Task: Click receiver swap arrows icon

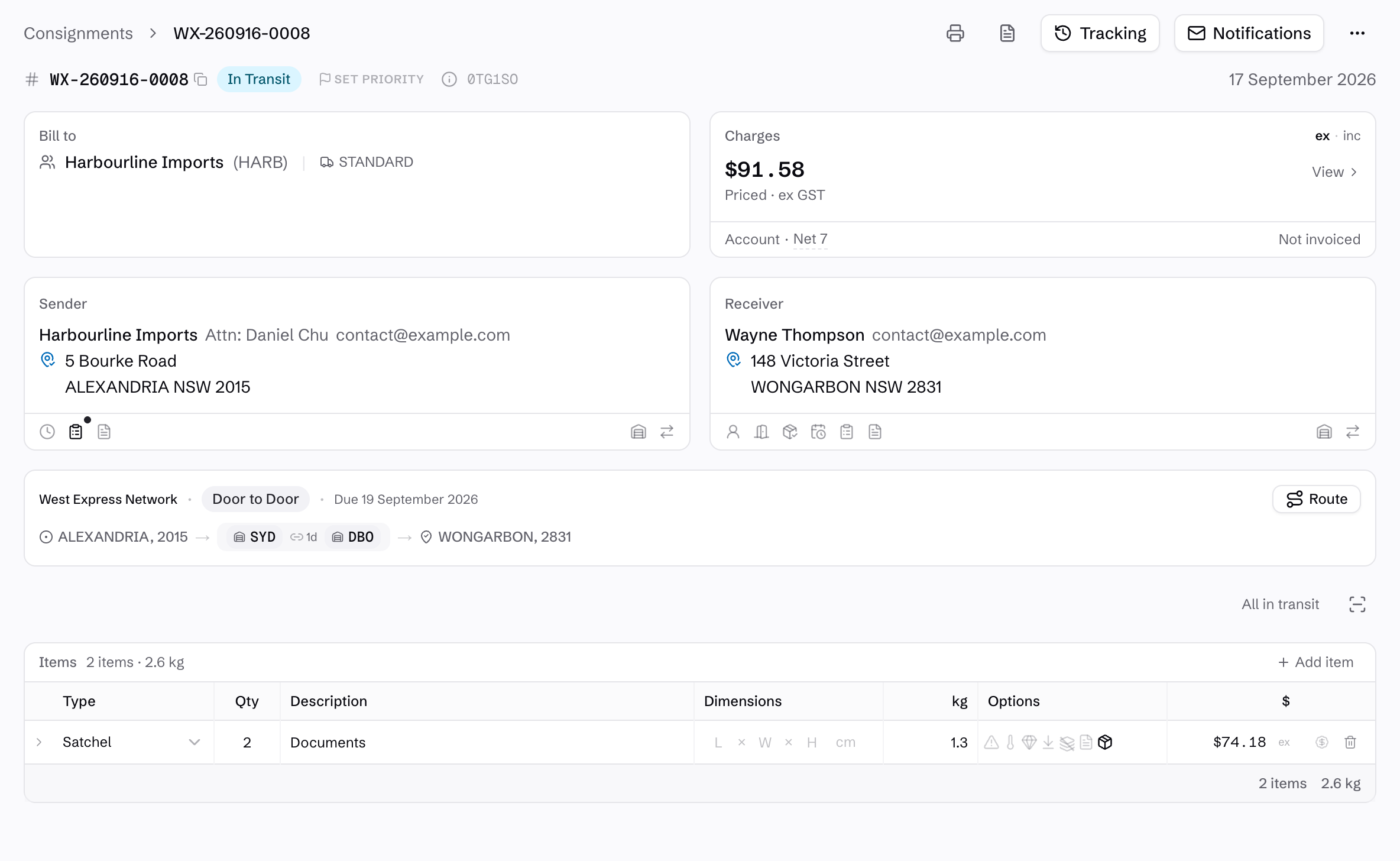Action: pyautogui.click(x=1353, y=432)
